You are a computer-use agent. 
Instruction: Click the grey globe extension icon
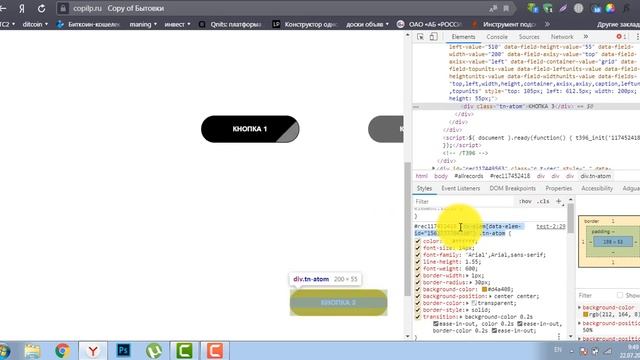pos(578,8)
